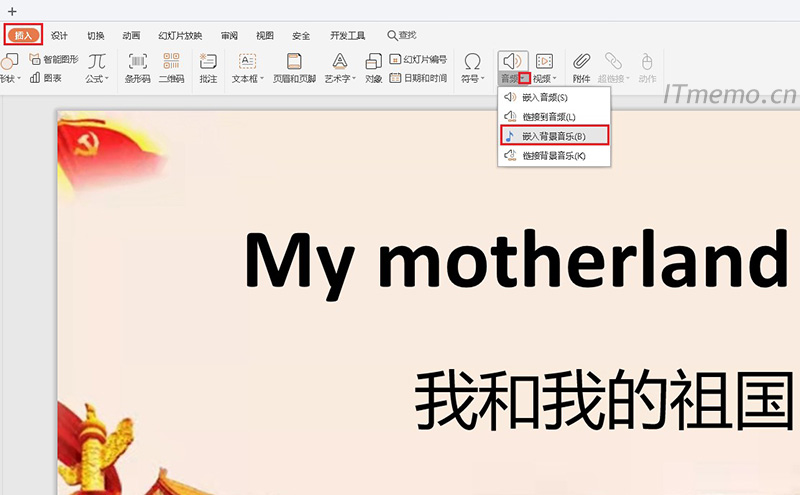
Task: Select the 我和我的祖国 subtitle text
Action: click(x=604, y=400)
